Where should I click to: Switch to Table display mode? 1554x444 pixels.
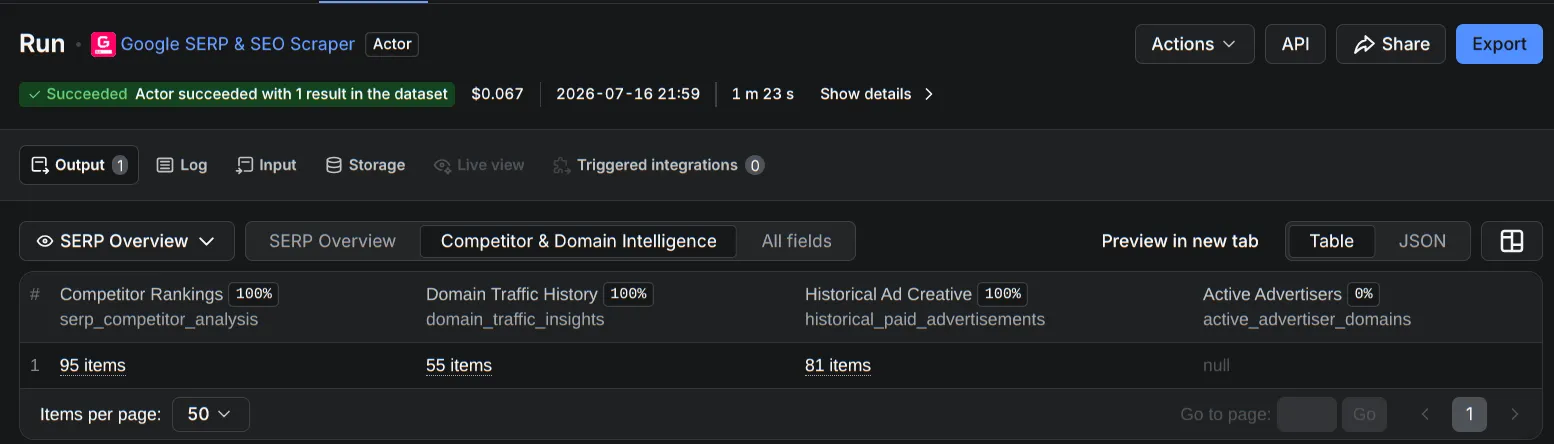[x=1331, y=241]
